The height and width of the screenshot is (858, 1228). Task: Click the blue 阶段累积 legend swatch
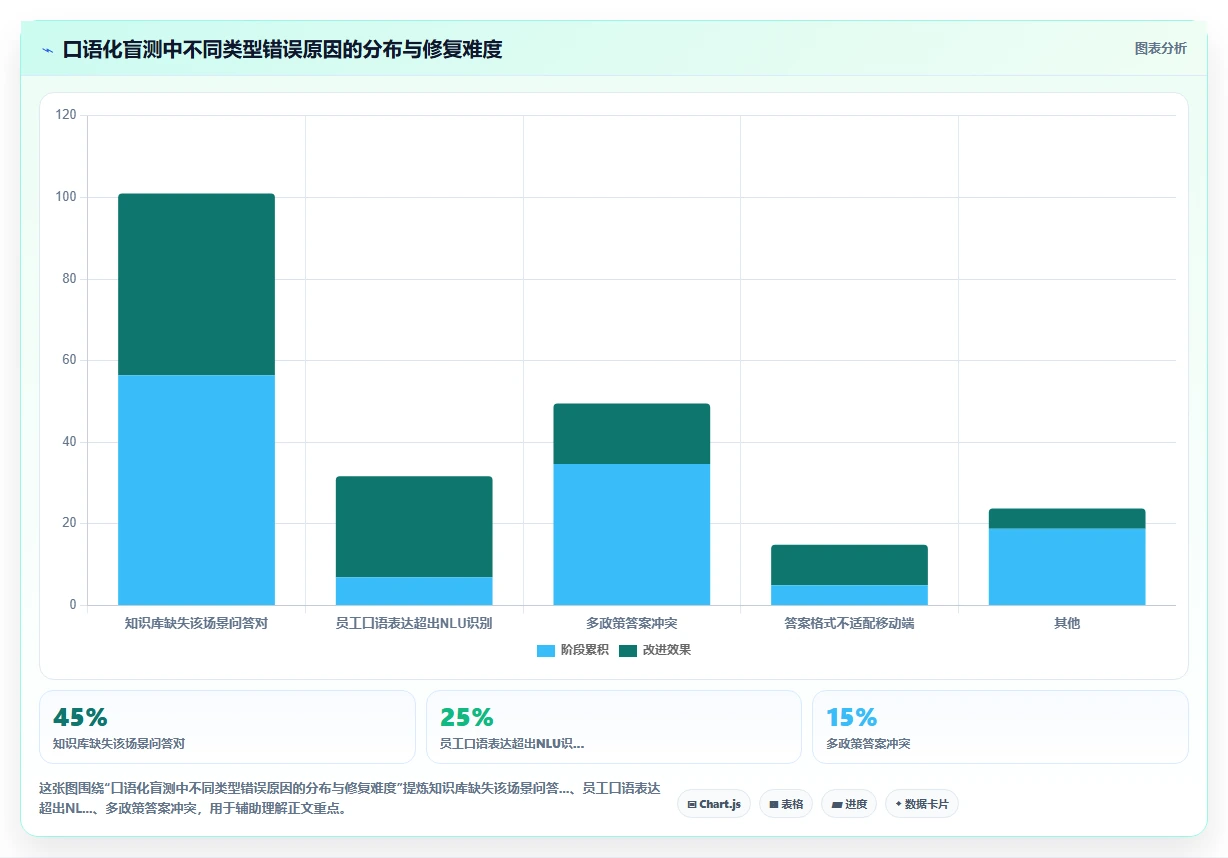tap(546, 651)
